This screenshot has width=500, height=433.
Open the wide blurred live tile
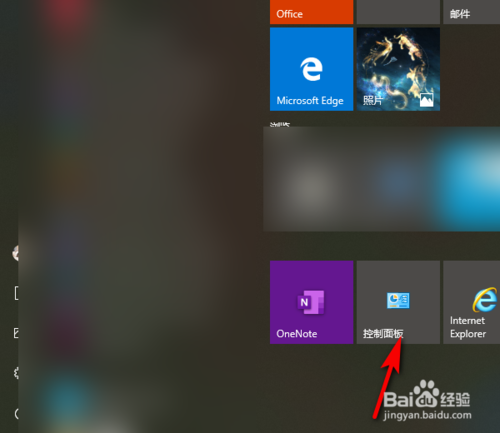coord(382,179)
